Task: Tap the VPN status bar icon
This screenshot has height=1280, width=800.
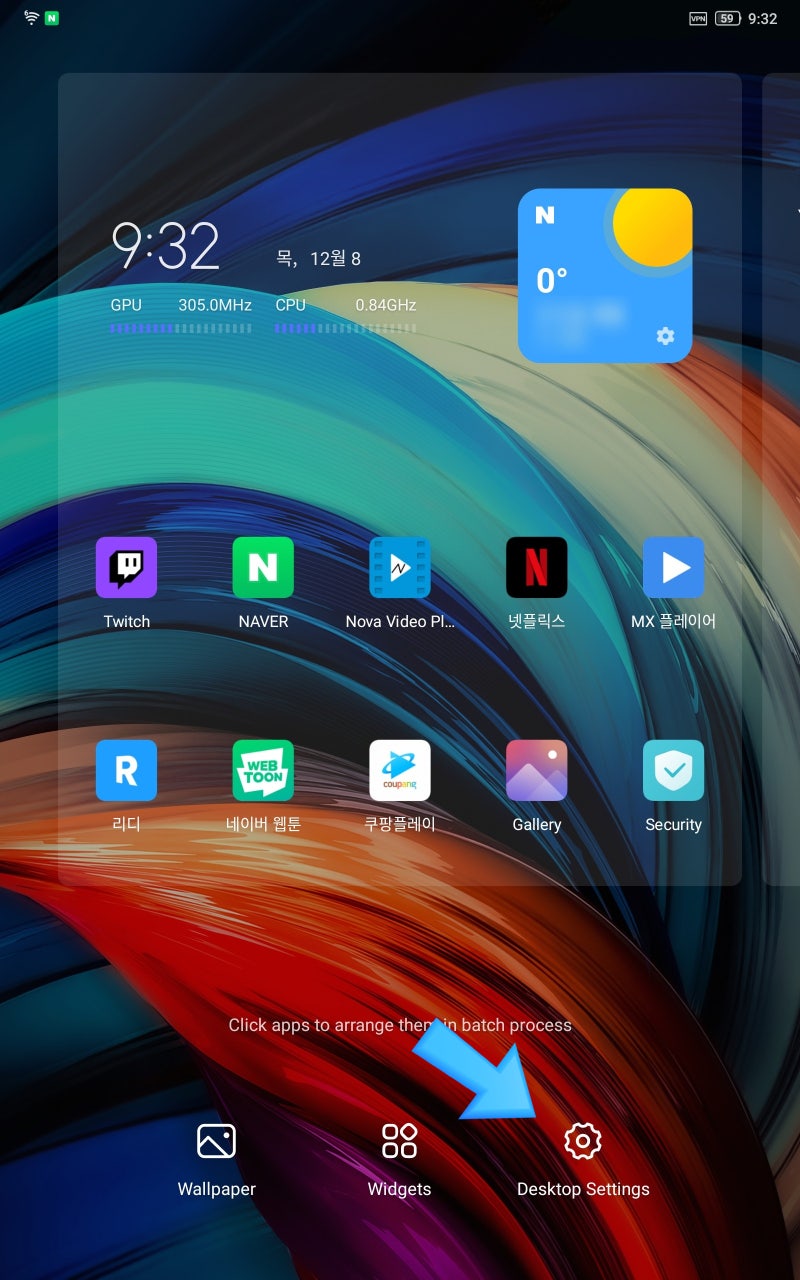Action: [698, 18]
